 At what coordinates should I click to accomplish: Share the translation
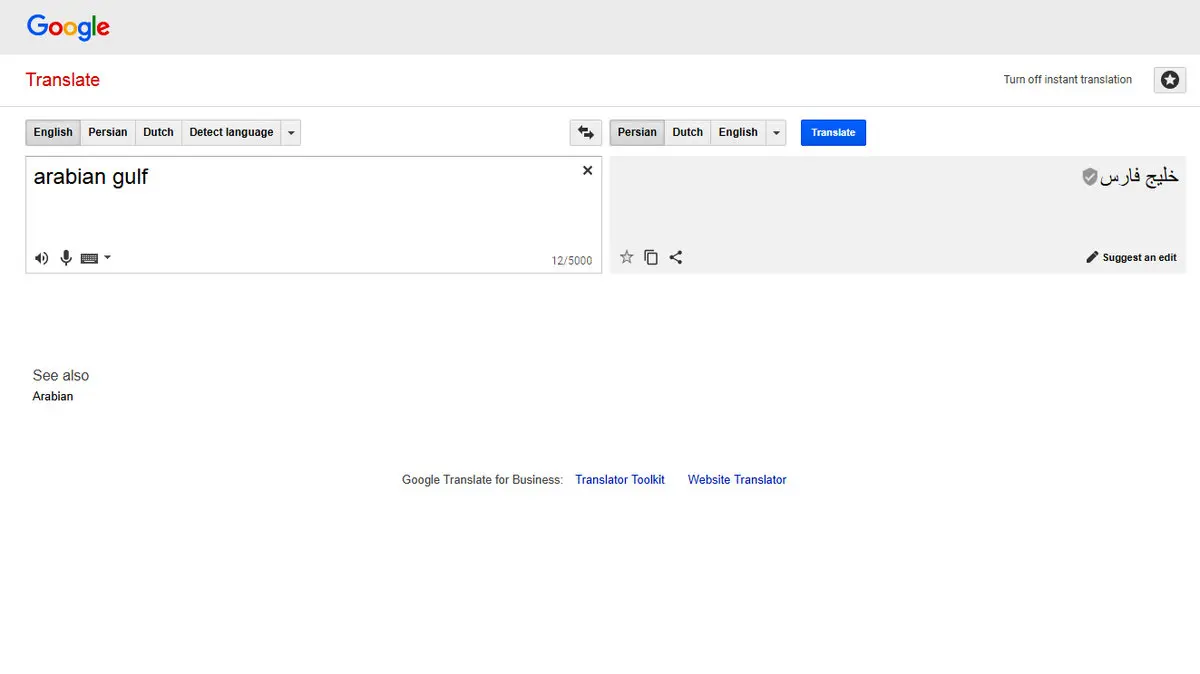click(x=676, y=257)
